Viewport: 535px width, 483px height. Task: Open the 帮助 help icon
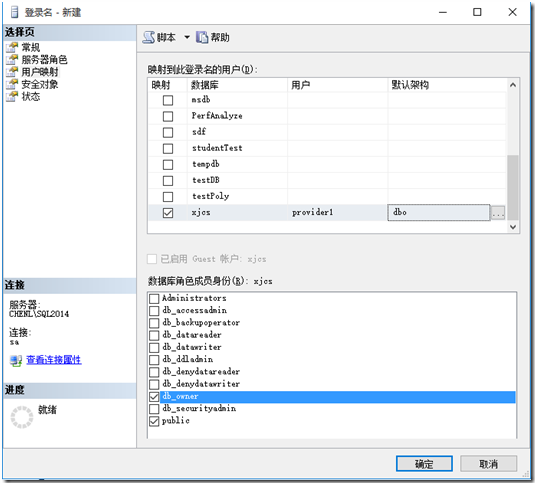pos(202,37)
